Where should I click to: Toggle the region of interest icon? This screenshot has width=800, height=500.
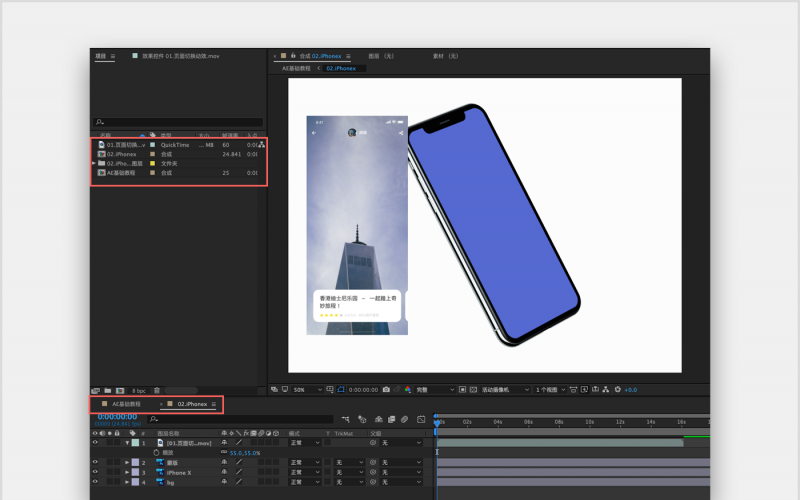coord(462,389)
